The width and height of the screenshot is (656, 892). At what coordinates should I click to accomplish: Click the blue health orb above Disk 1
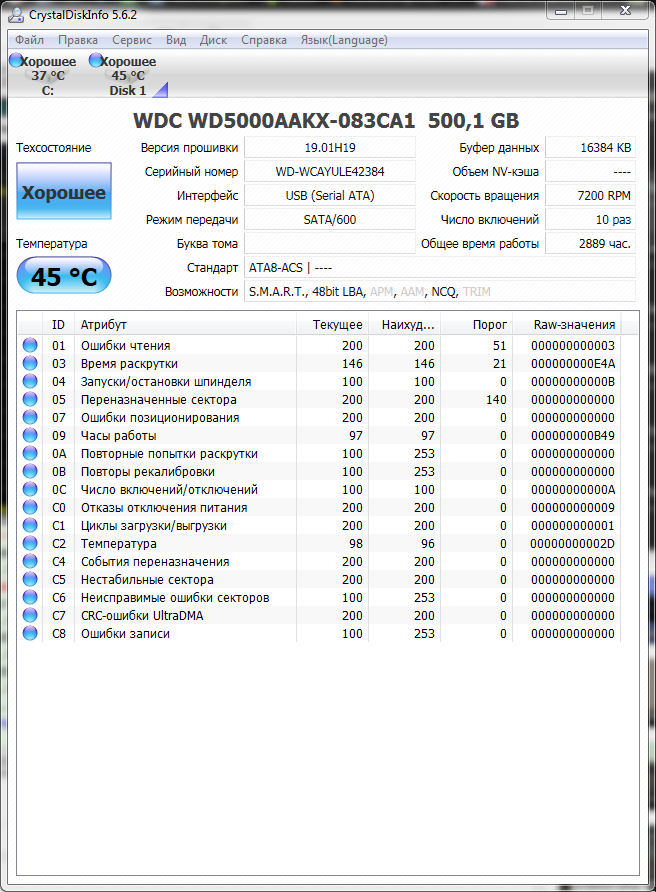(x=96, y=60)
